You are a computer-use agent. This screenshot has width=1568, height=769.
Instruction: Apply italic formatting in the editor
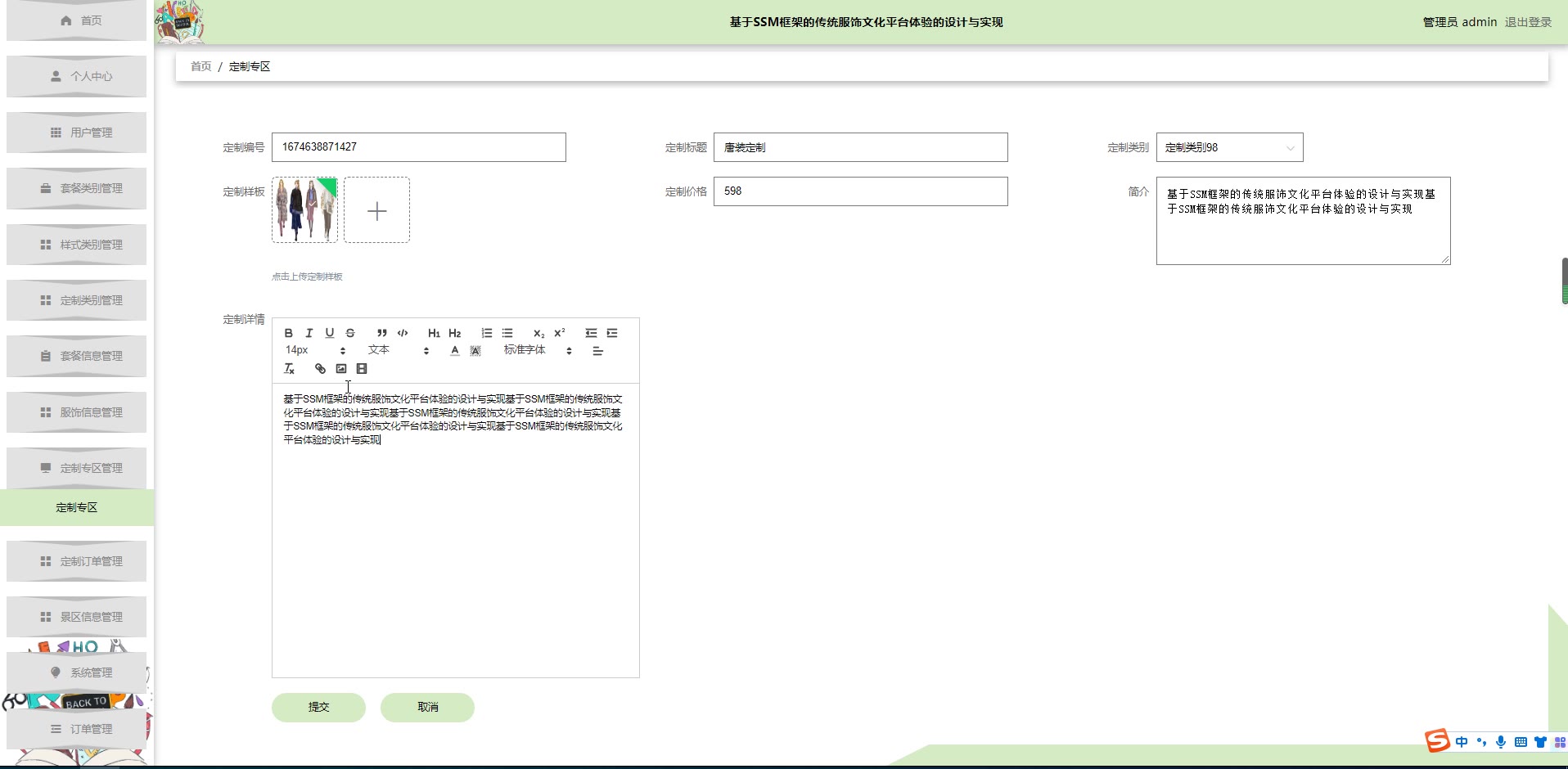click(x=309, y=333)
